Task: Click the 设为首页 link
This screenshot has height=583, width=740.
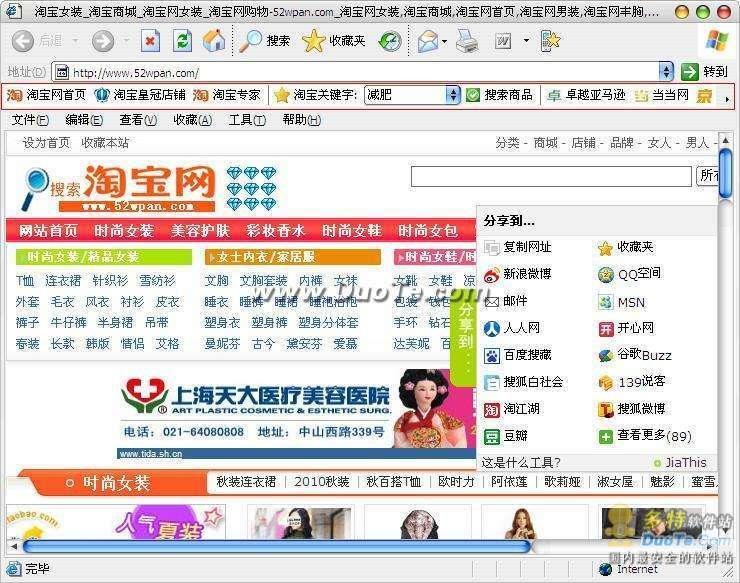Action: click(x=46, y=143)
